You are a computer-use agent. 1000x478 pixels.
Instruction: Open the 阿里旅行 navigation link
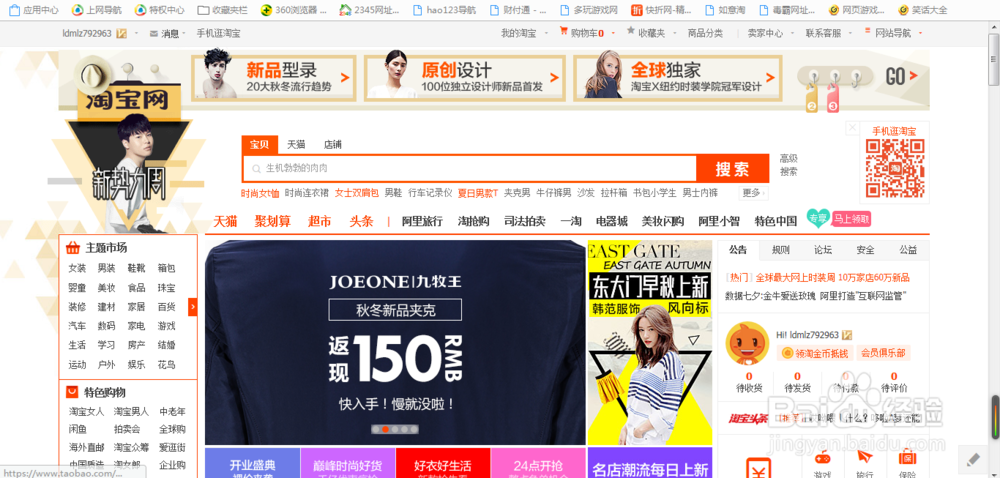point(422,221)
